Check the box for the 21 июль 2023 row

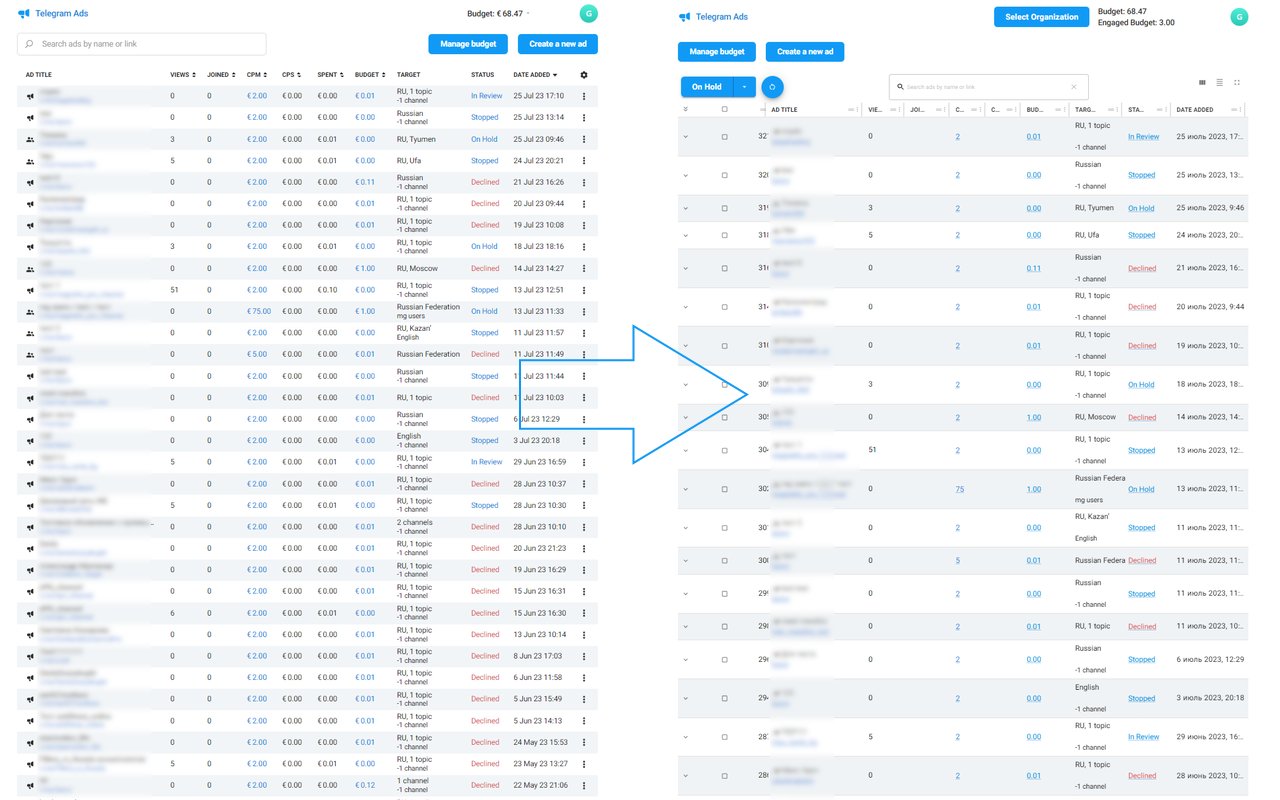click(725, 268)
